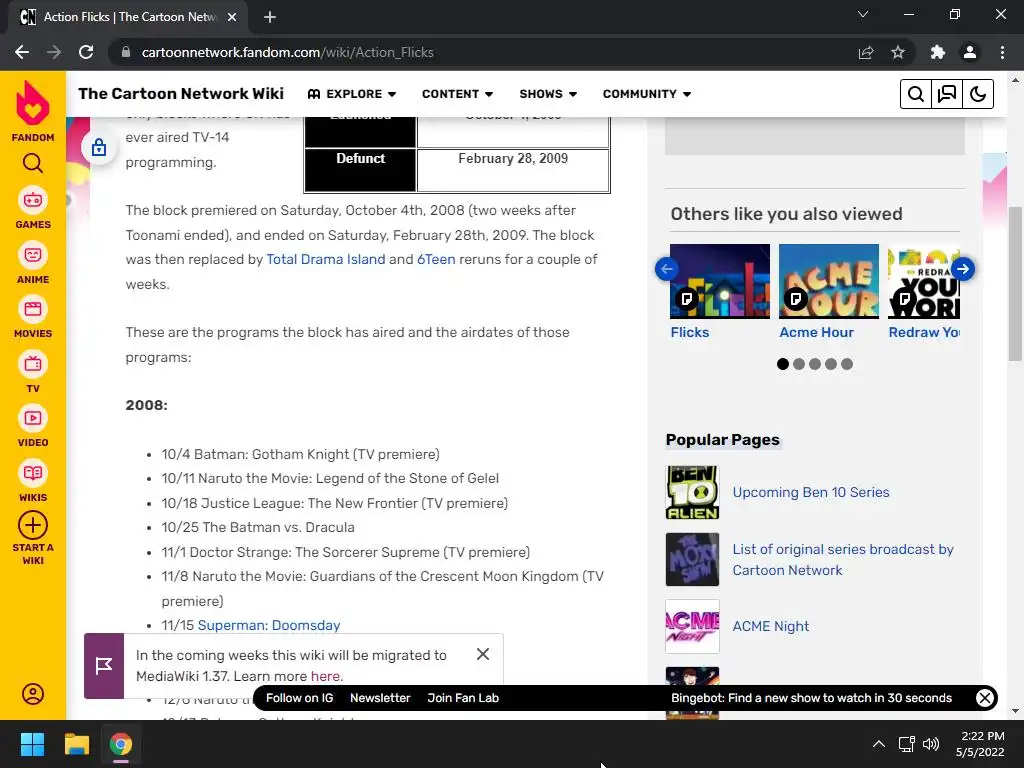Open the Redraw Your World thumbnail
Image resolution: width=1024 pixels, height=768 pixels.
point(923,281)
